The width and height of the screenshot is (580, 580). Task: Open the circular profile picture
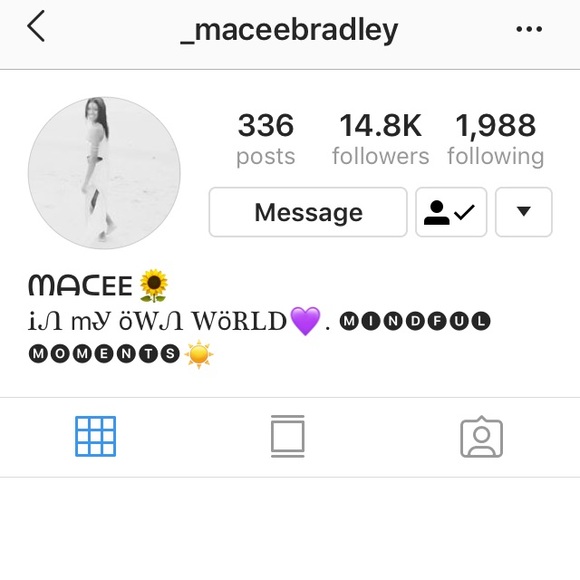coord(104,173)
